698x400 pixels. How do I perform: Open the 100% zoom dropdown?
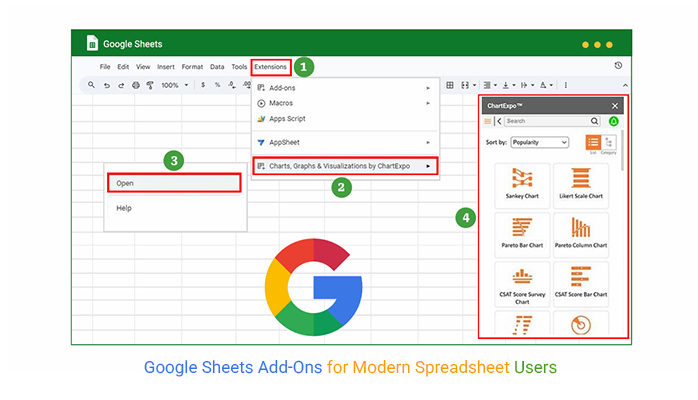(x=187, y=85)
